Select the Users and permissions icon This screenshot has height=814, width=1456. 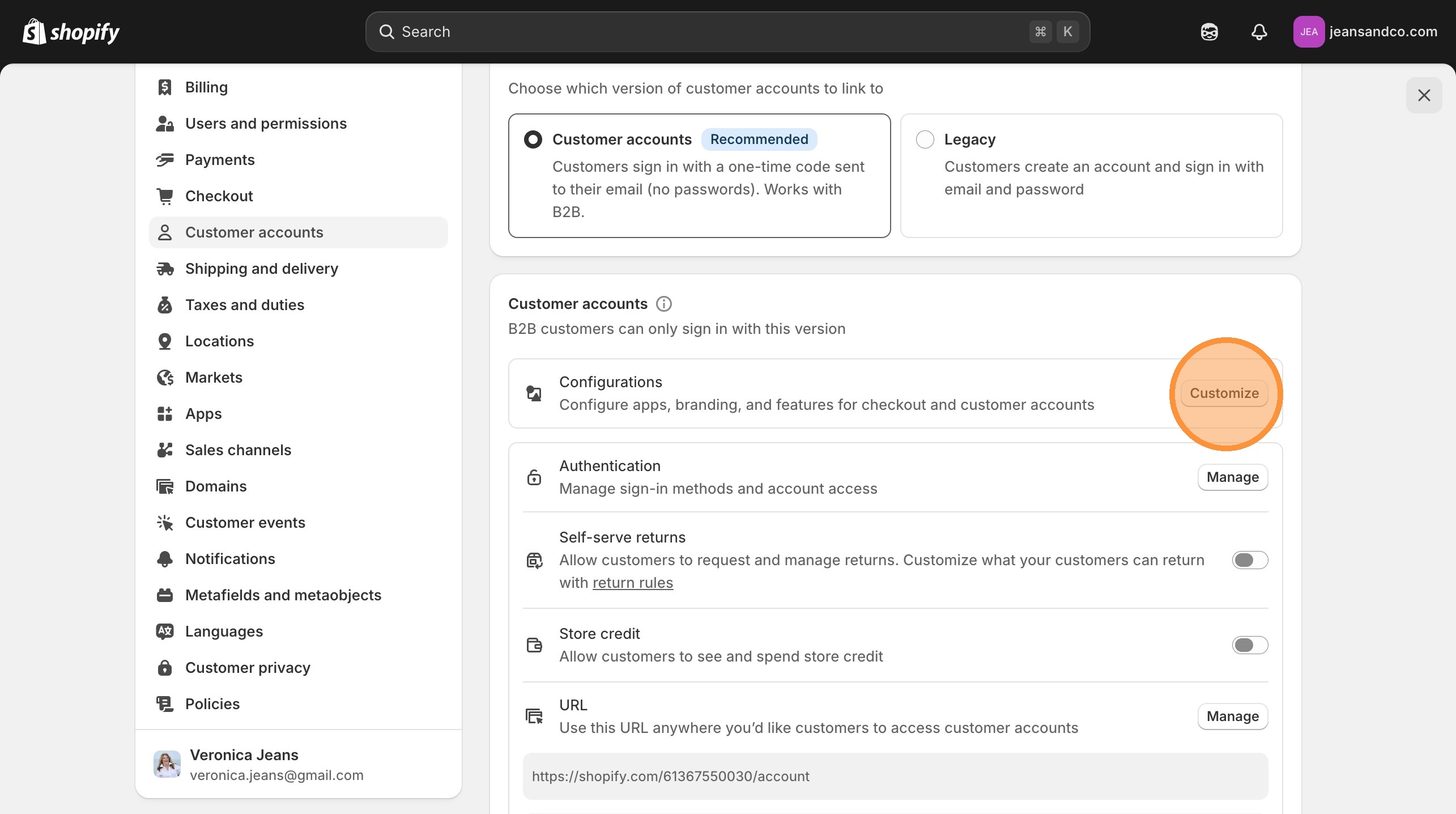pyautogui.click(x=165, y=123)
